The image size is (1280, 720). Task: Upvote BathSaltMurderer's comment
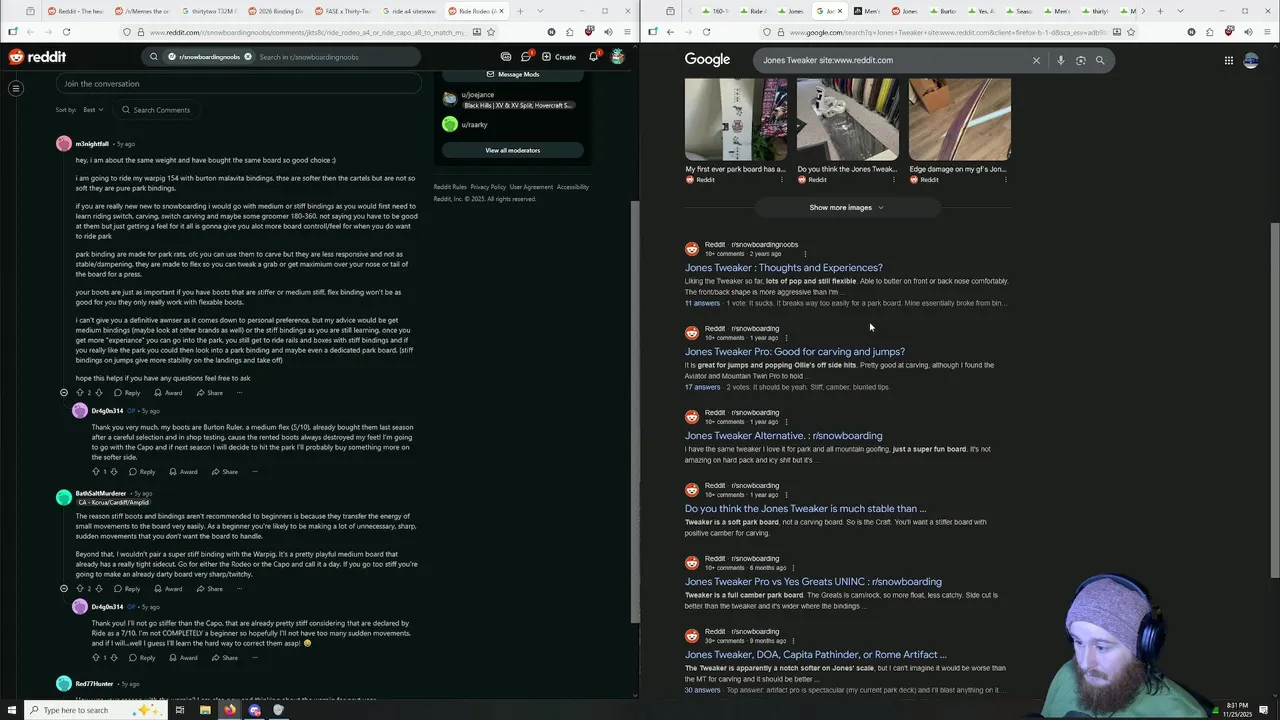[80, 589]
